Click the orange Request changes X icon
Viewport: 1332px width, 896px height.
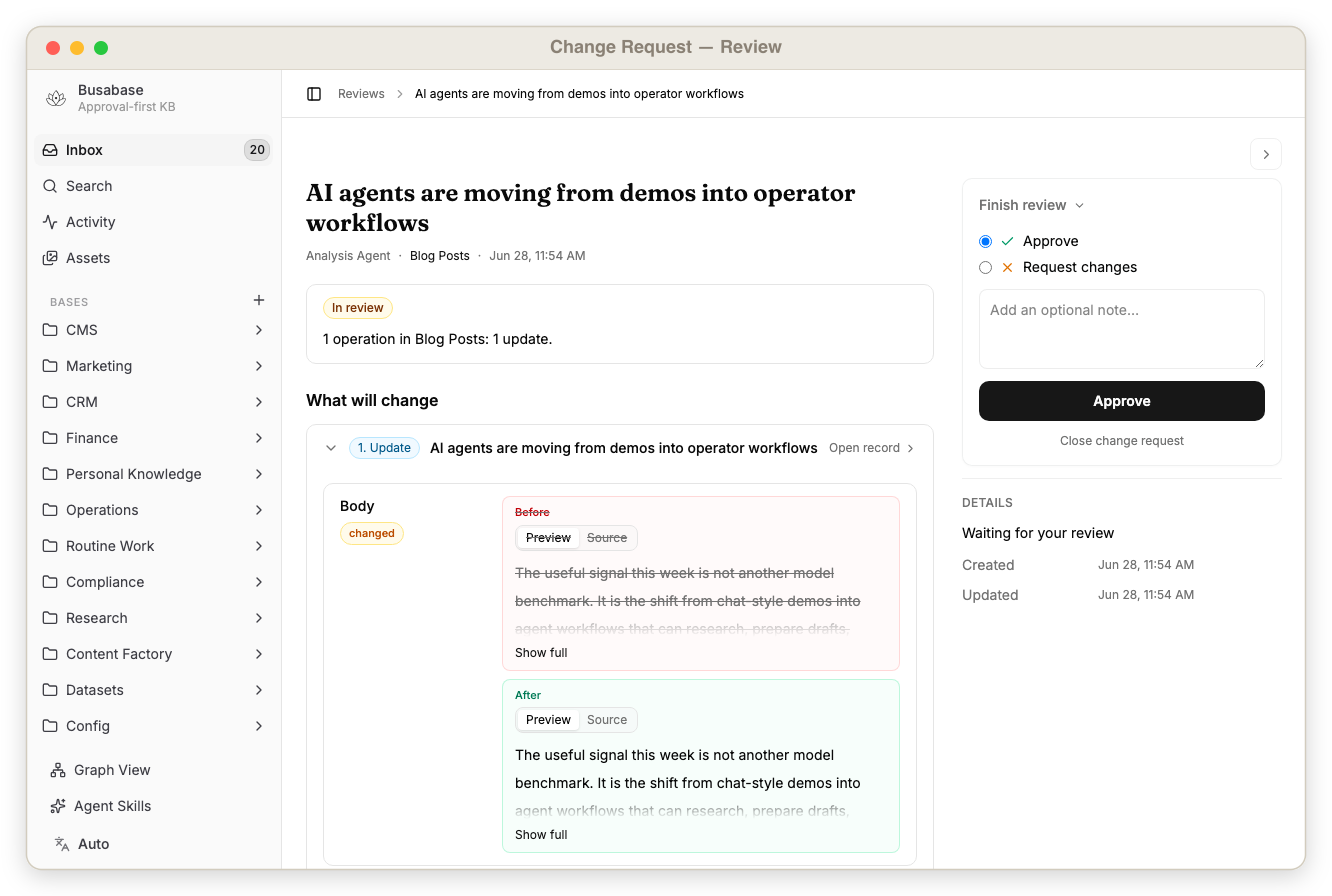pos(1007,267)
